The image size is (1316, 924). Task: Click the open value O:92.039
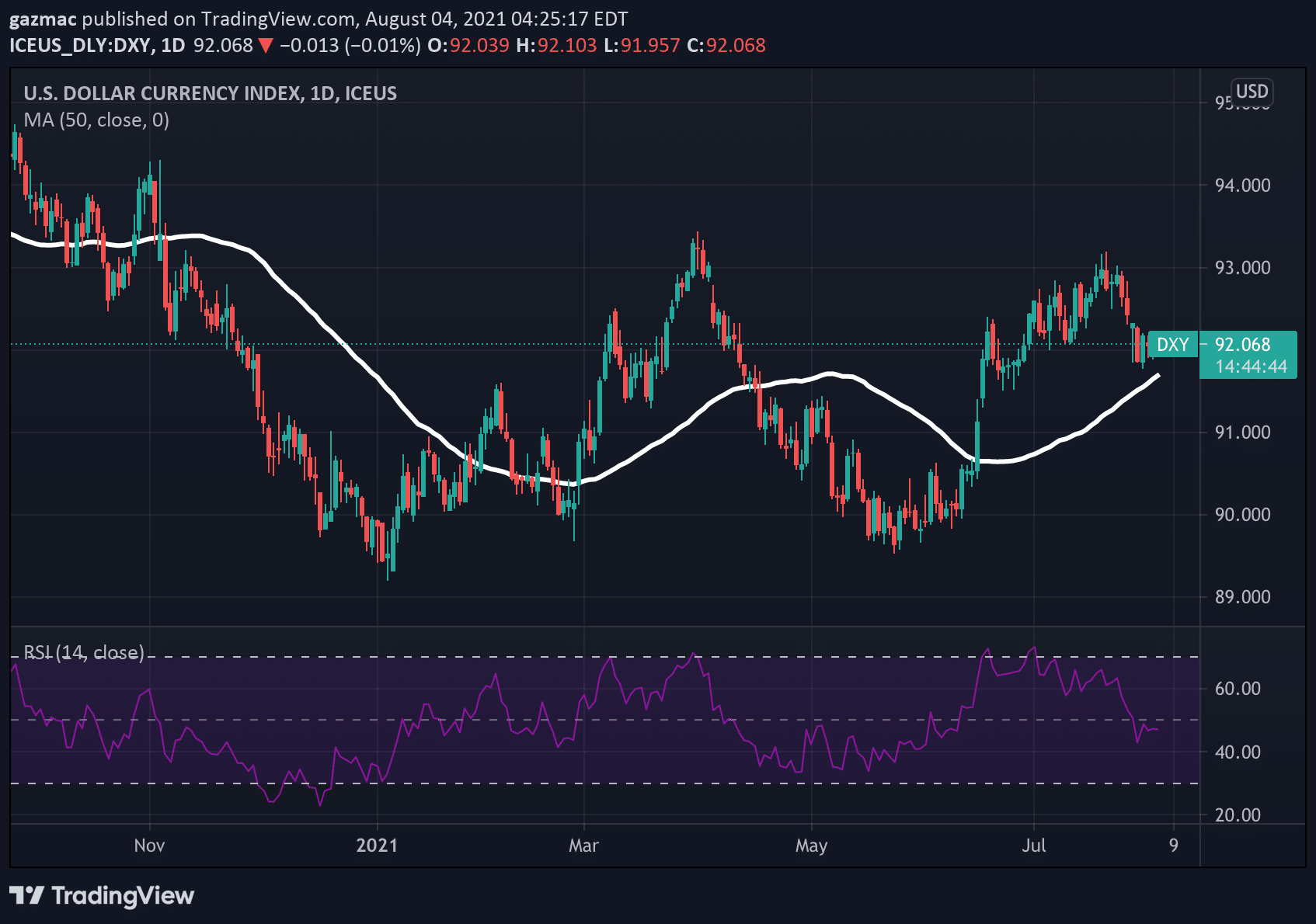click(468, 45)
